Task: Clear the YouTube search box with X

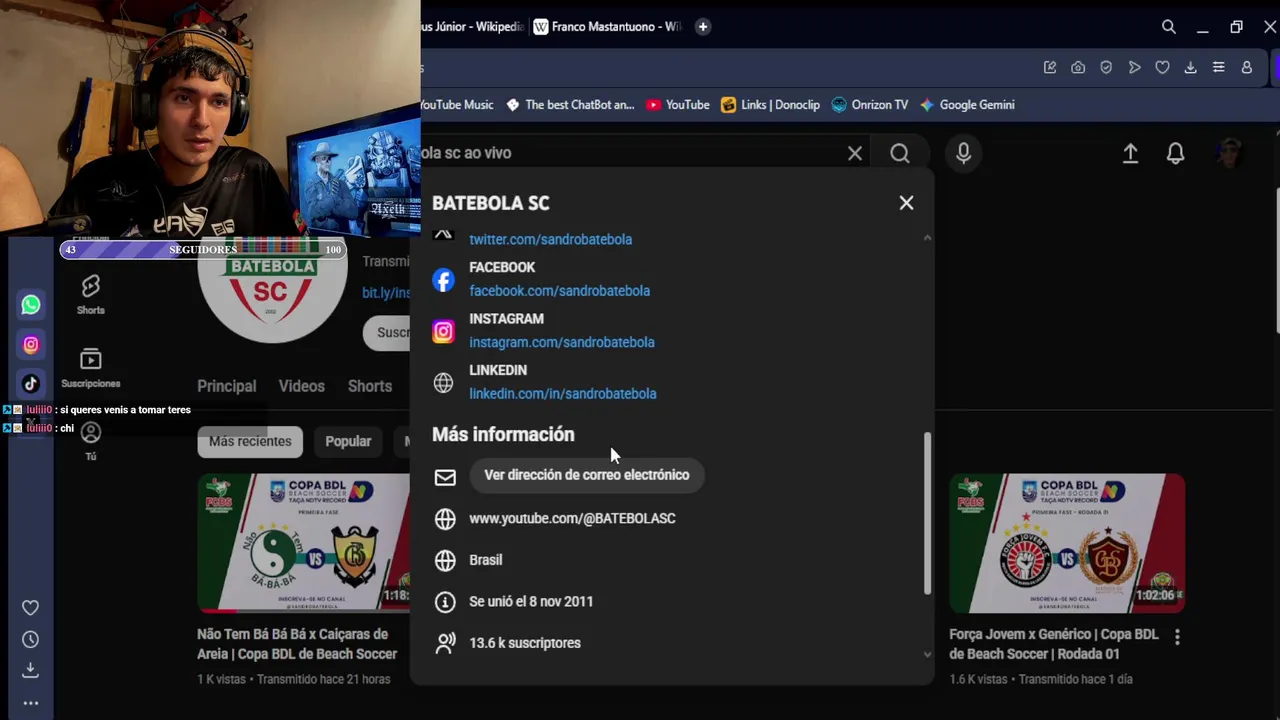Action: pyautogui.click(x=855, y=153)
